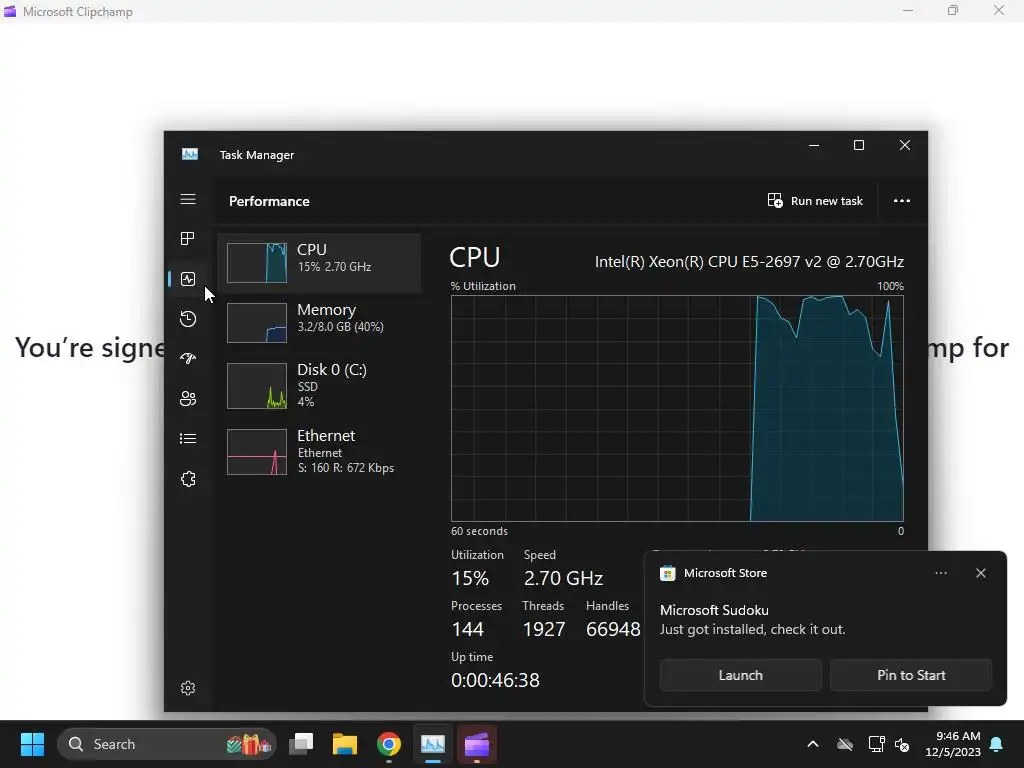
Task: Click the Intel Xeon CPU model text
Action: click(x=749, y=262)
